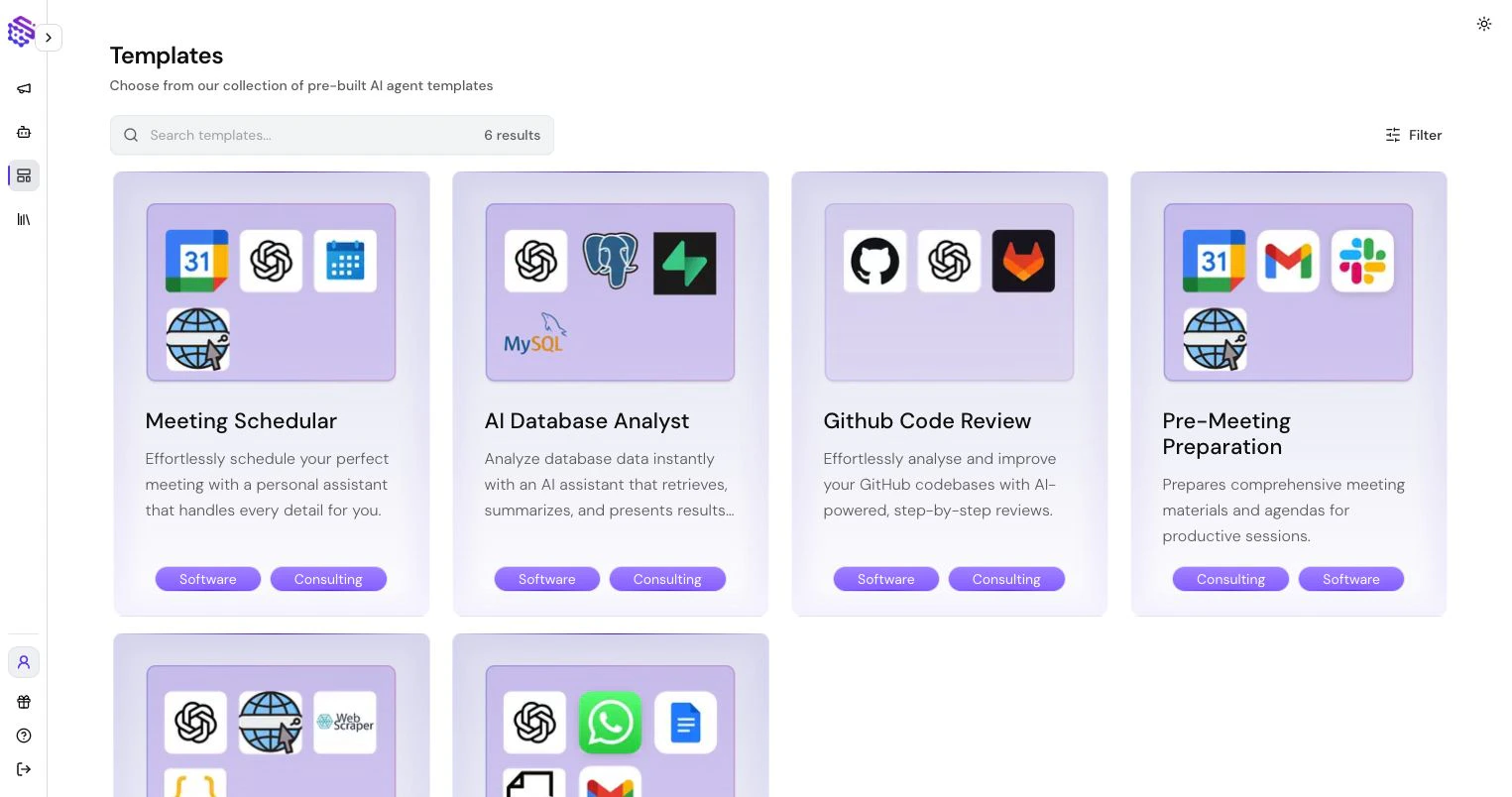
Task: Click the app logo in the sidebar
Action: pyautogui.click(x=21, y=32)
